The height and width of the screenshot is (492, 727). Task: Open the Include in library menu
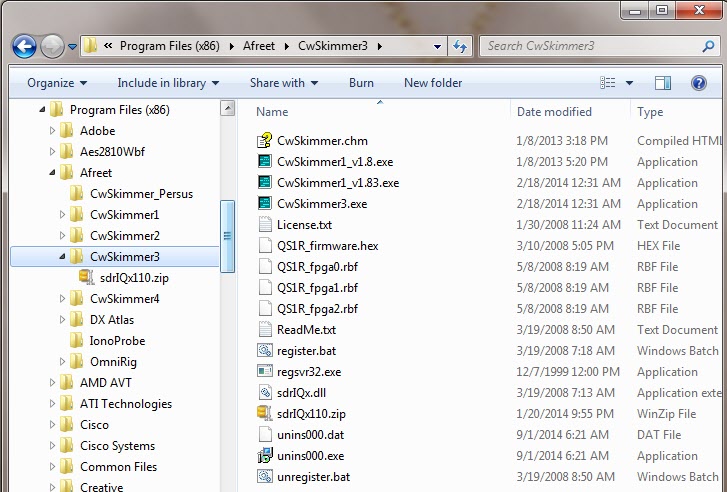coord(168,83)
